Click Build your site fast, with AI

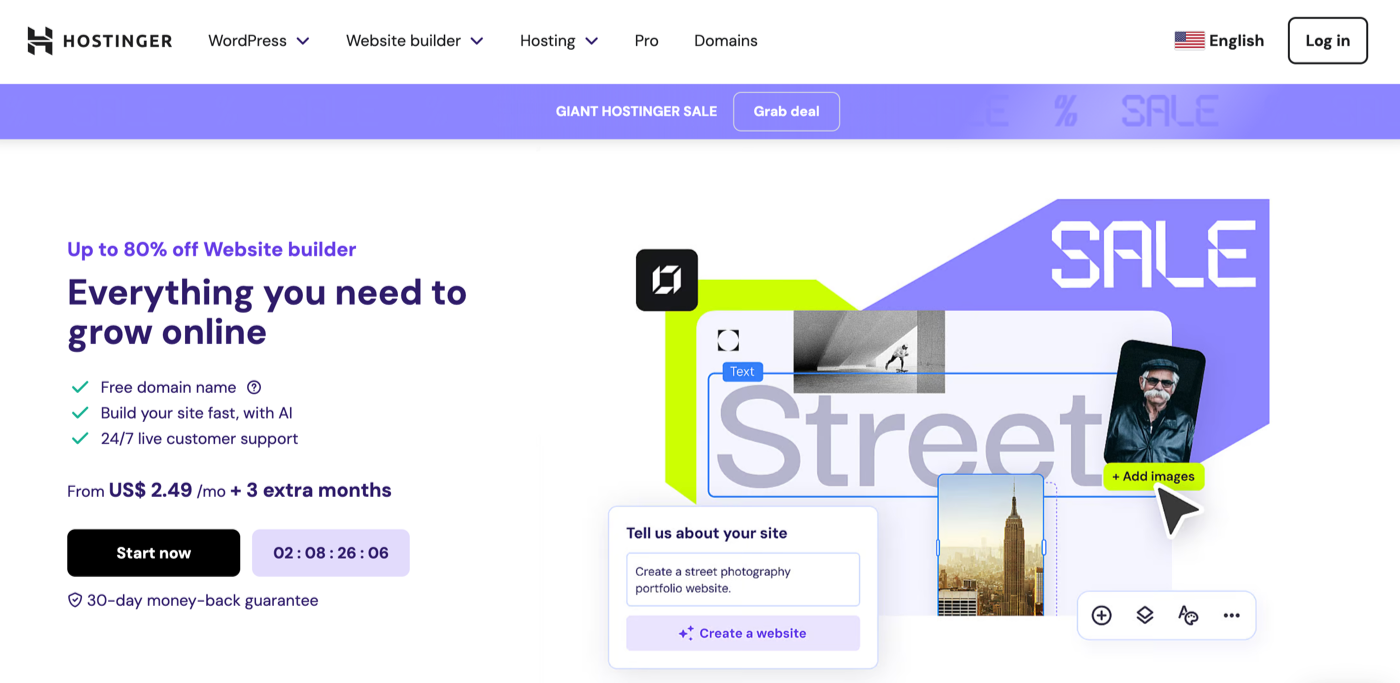tap(196, 413)
